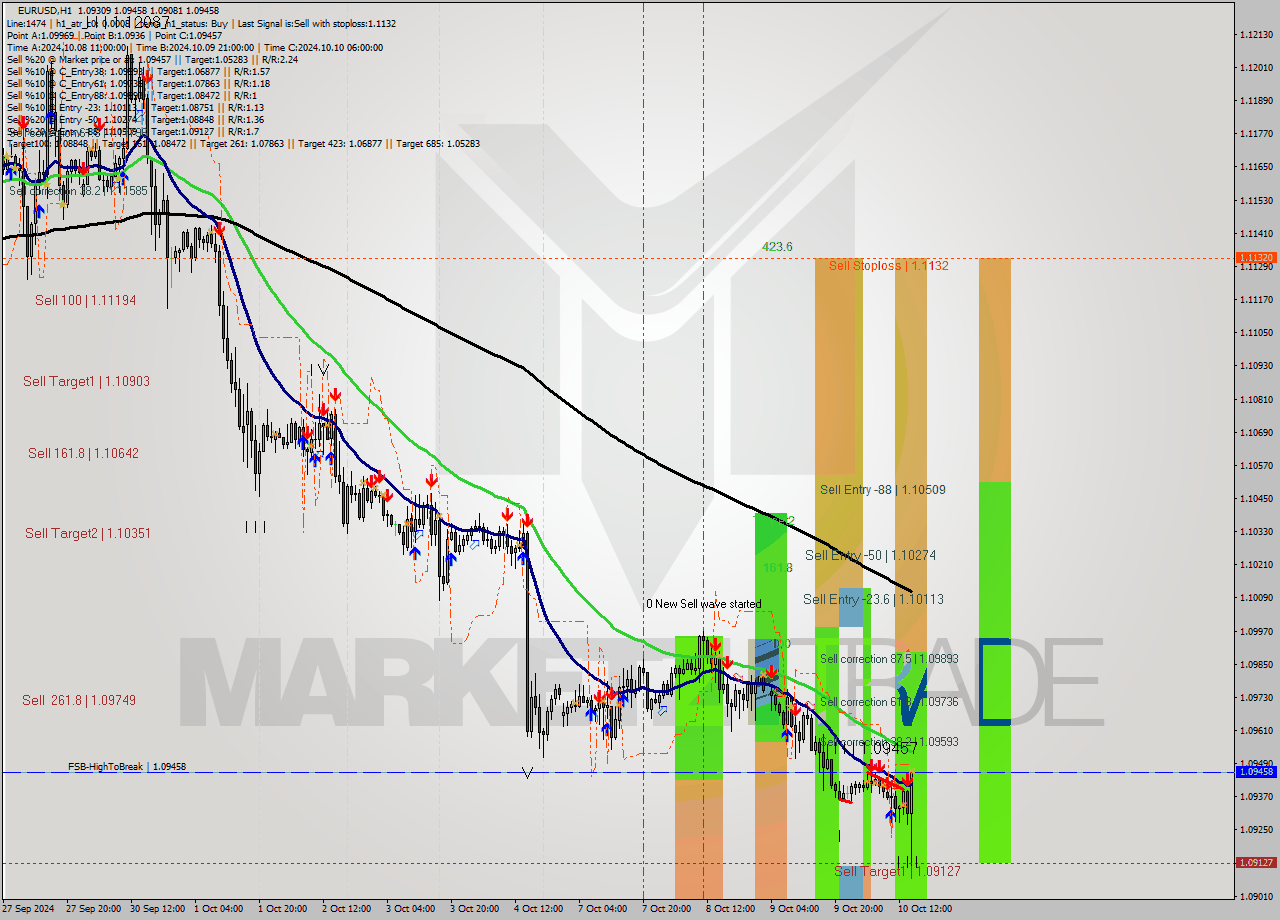
Task: Click the 1.12010 price axis value
Action: (1255, 68)
